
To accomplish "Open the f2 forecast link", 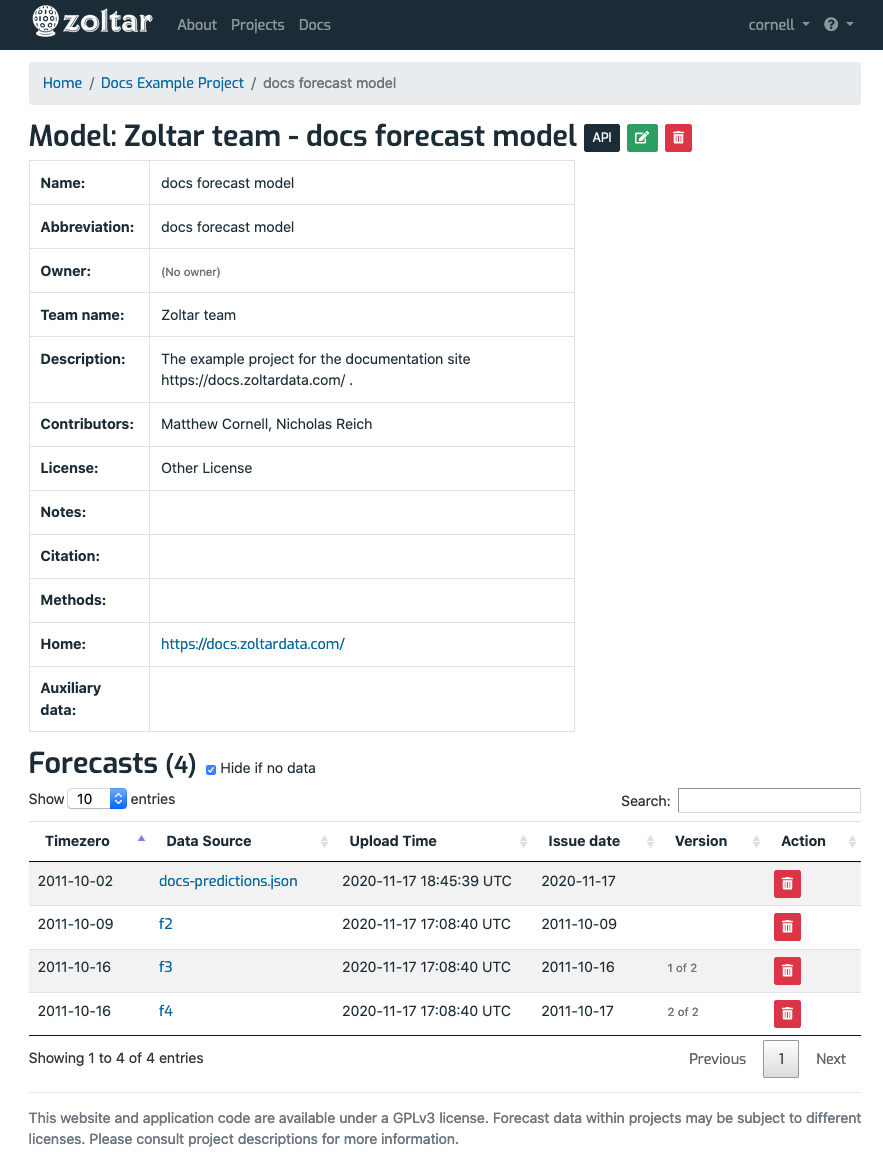I will point(166,924).
